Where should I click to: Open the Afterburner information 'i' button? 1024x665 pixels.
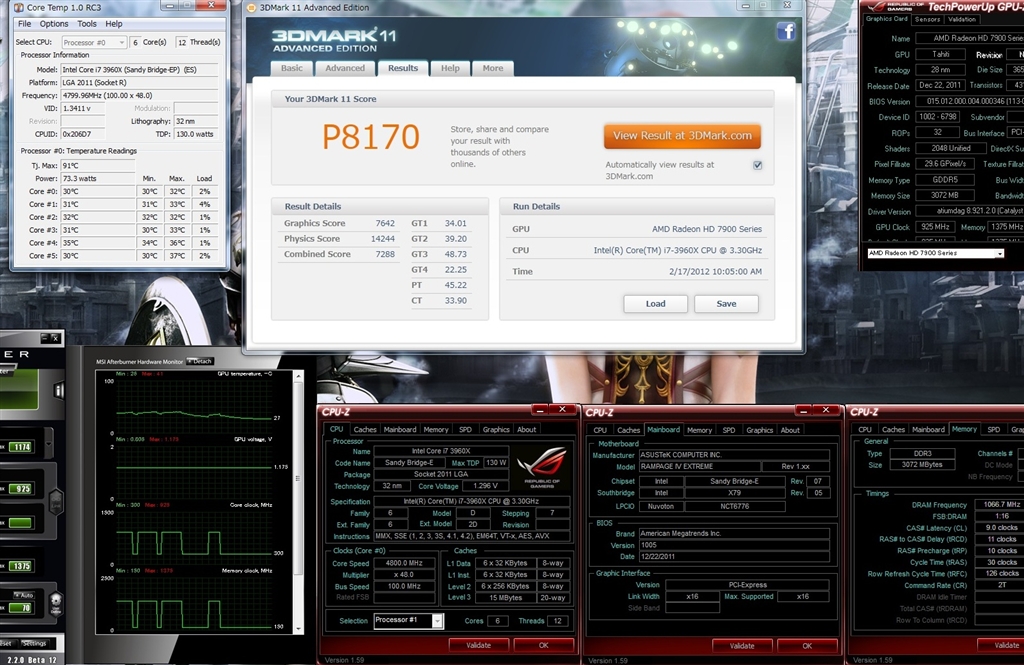[59, 391]
